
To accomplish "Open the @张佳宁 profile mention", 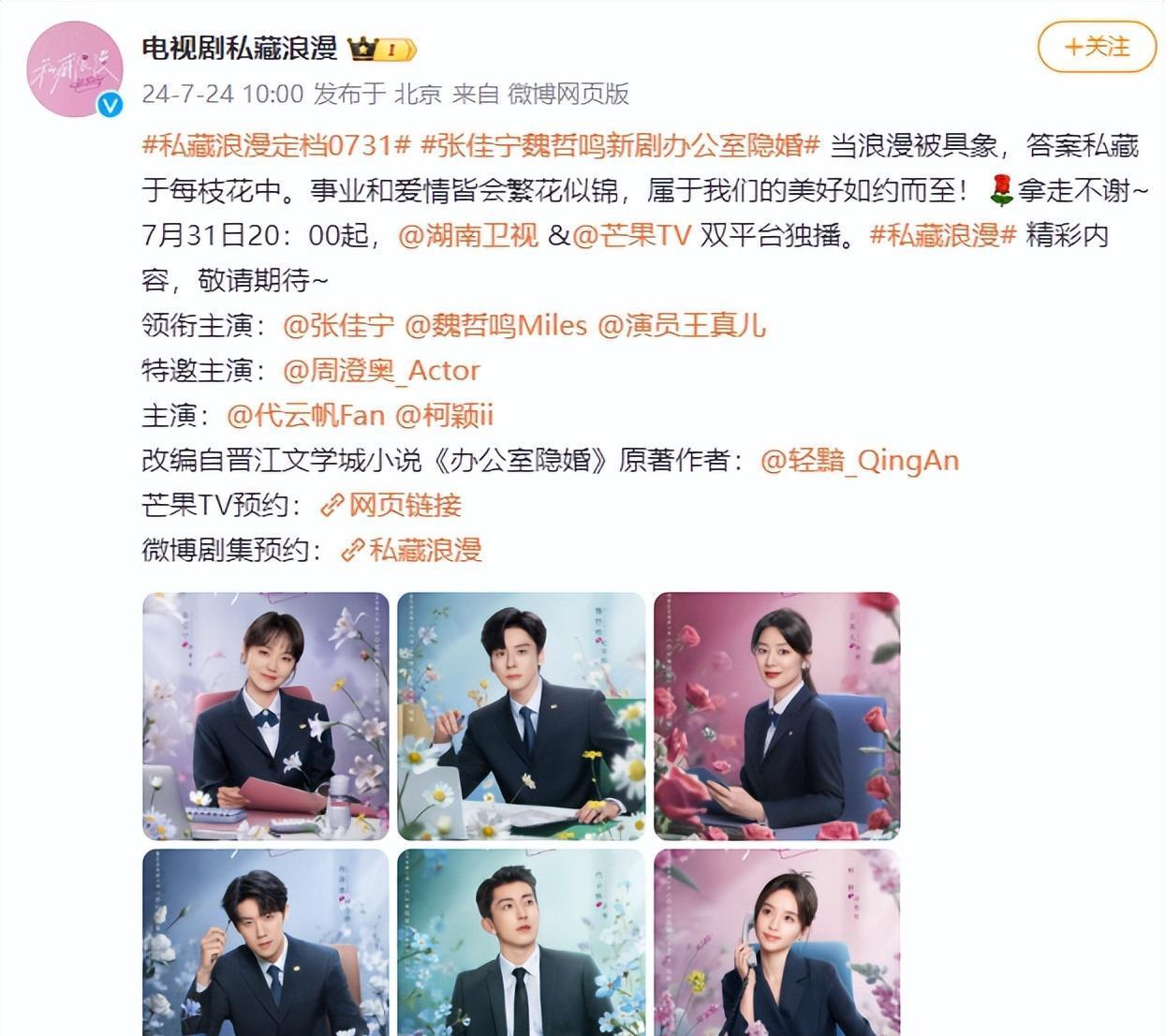I will click(x=339, y=325).
